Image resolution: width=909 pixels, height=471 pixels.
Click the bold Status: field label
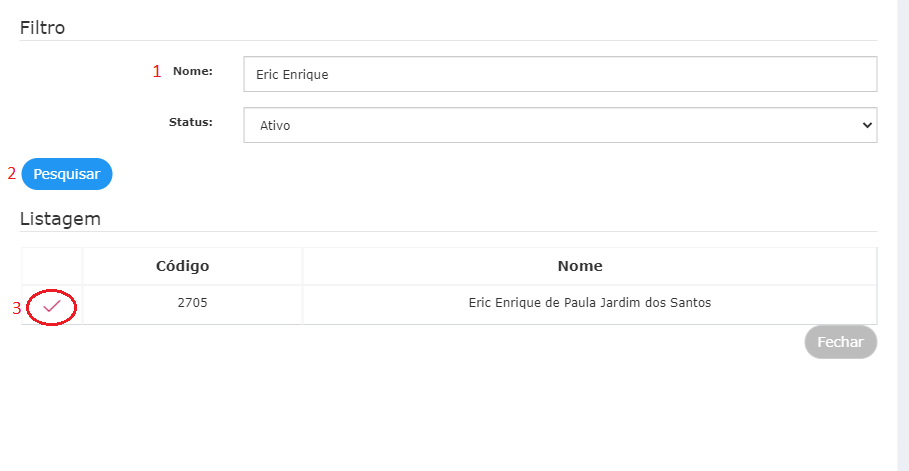pos(191,122)
